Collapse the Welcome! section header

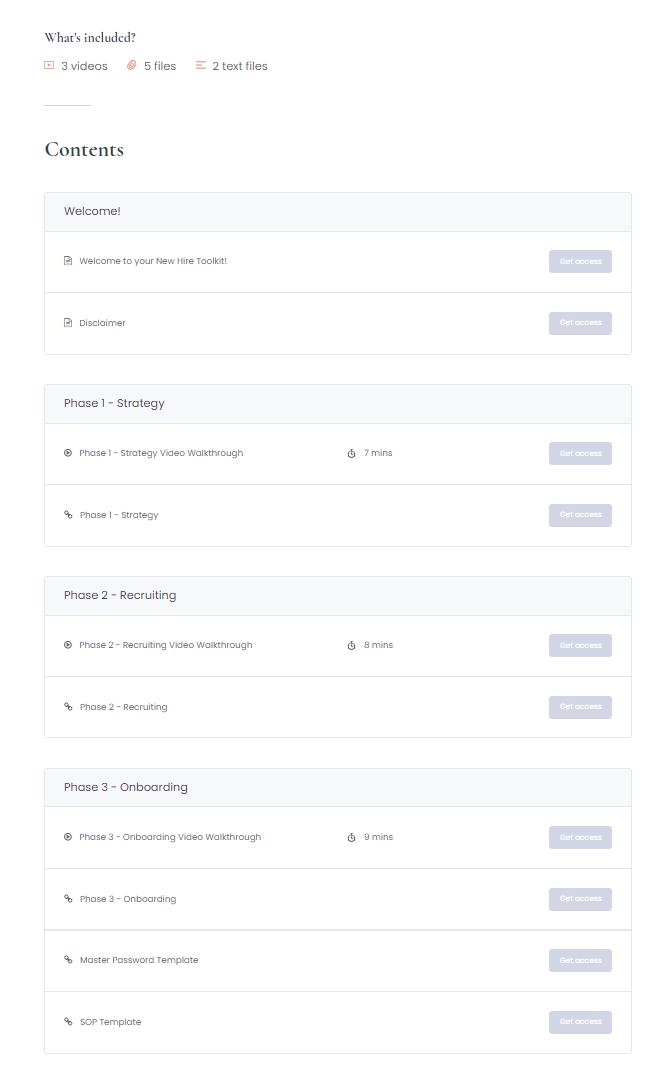(337, 212)
